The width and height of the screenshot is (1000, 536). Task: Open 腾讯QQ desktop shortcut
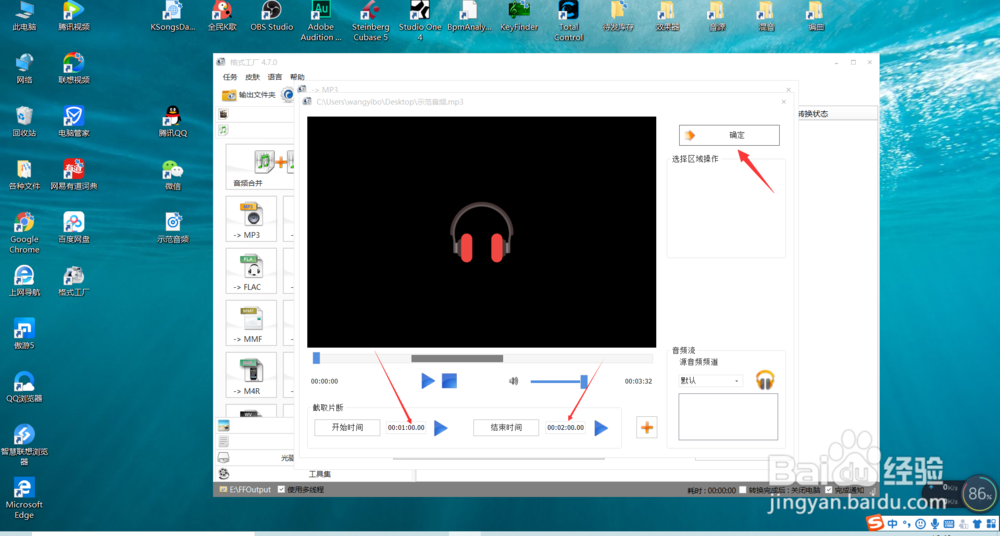click(173, 121)
